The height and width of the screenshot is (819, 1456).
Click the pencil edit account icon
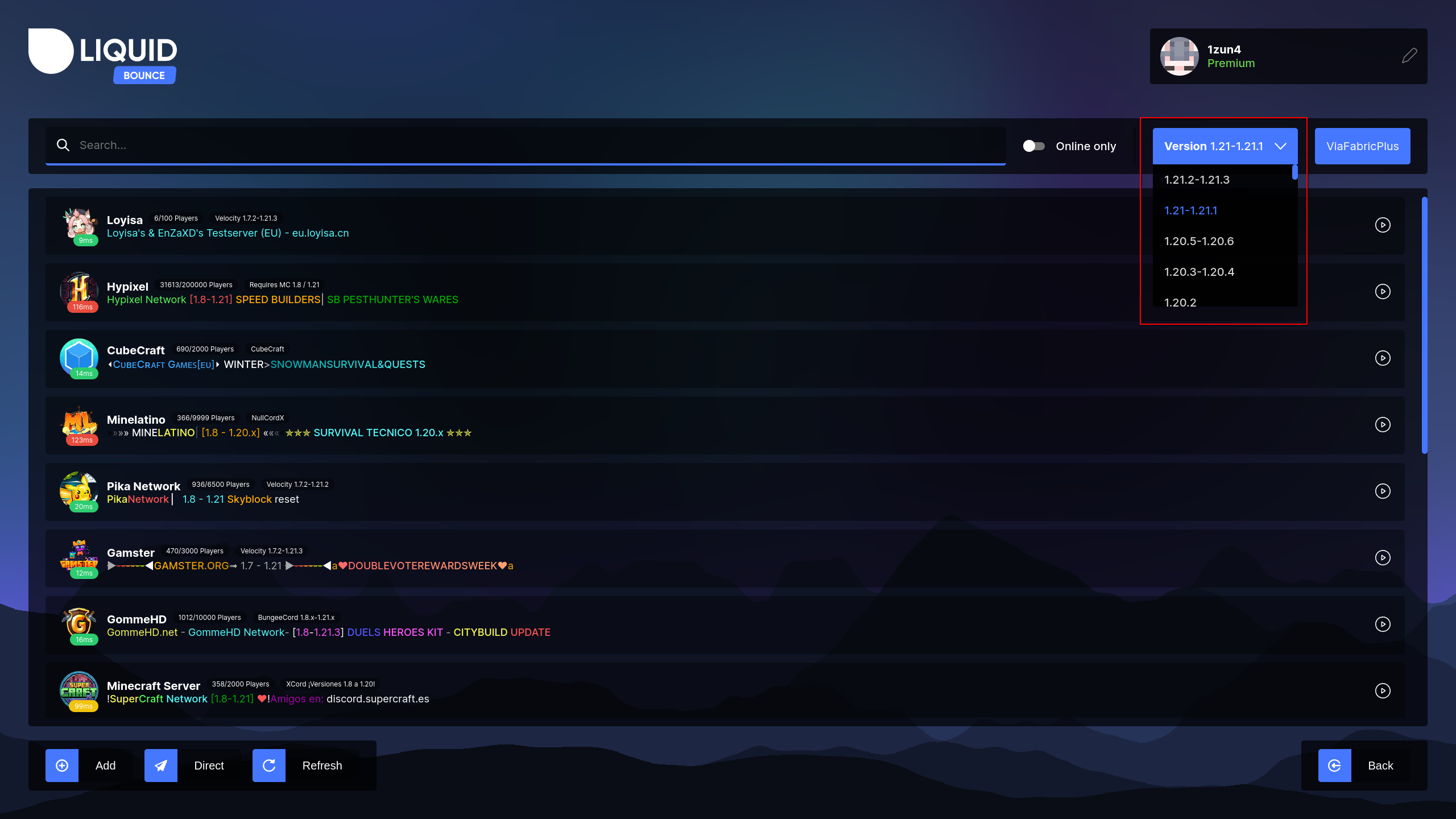1409,56
